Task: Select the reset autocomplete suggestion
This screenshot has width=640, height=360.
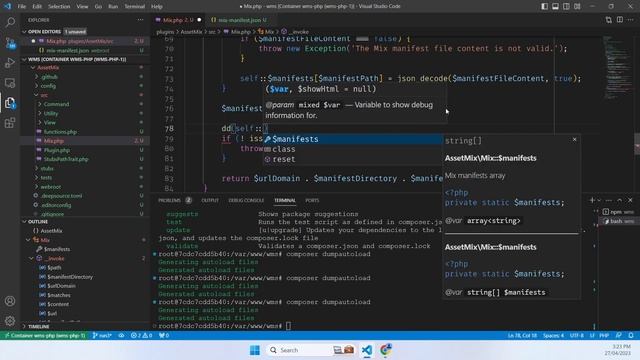Action: (353, 159)
